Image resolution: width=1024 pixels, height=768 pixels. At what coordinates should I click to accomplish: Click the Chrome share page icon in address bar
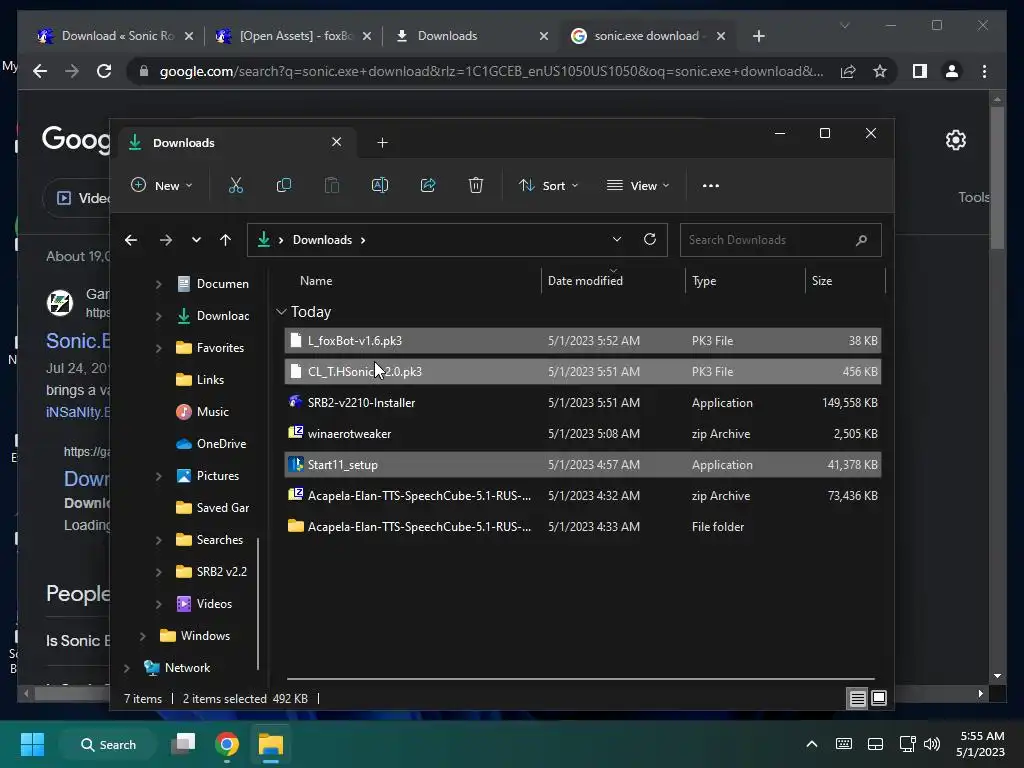pos(848,71)
